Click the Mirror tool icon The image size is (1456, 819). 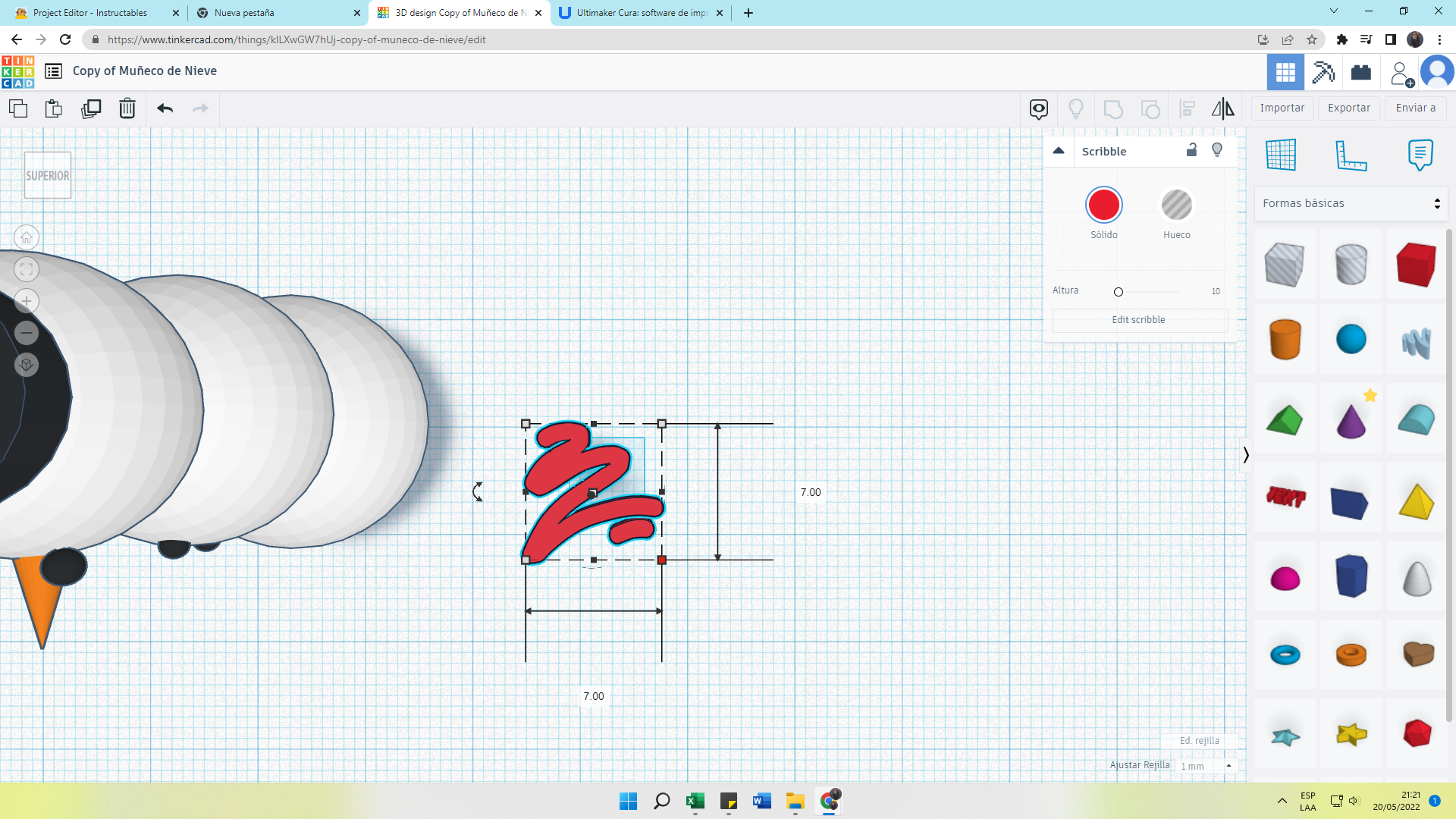pyautogui.click(x=1222, y=108)
